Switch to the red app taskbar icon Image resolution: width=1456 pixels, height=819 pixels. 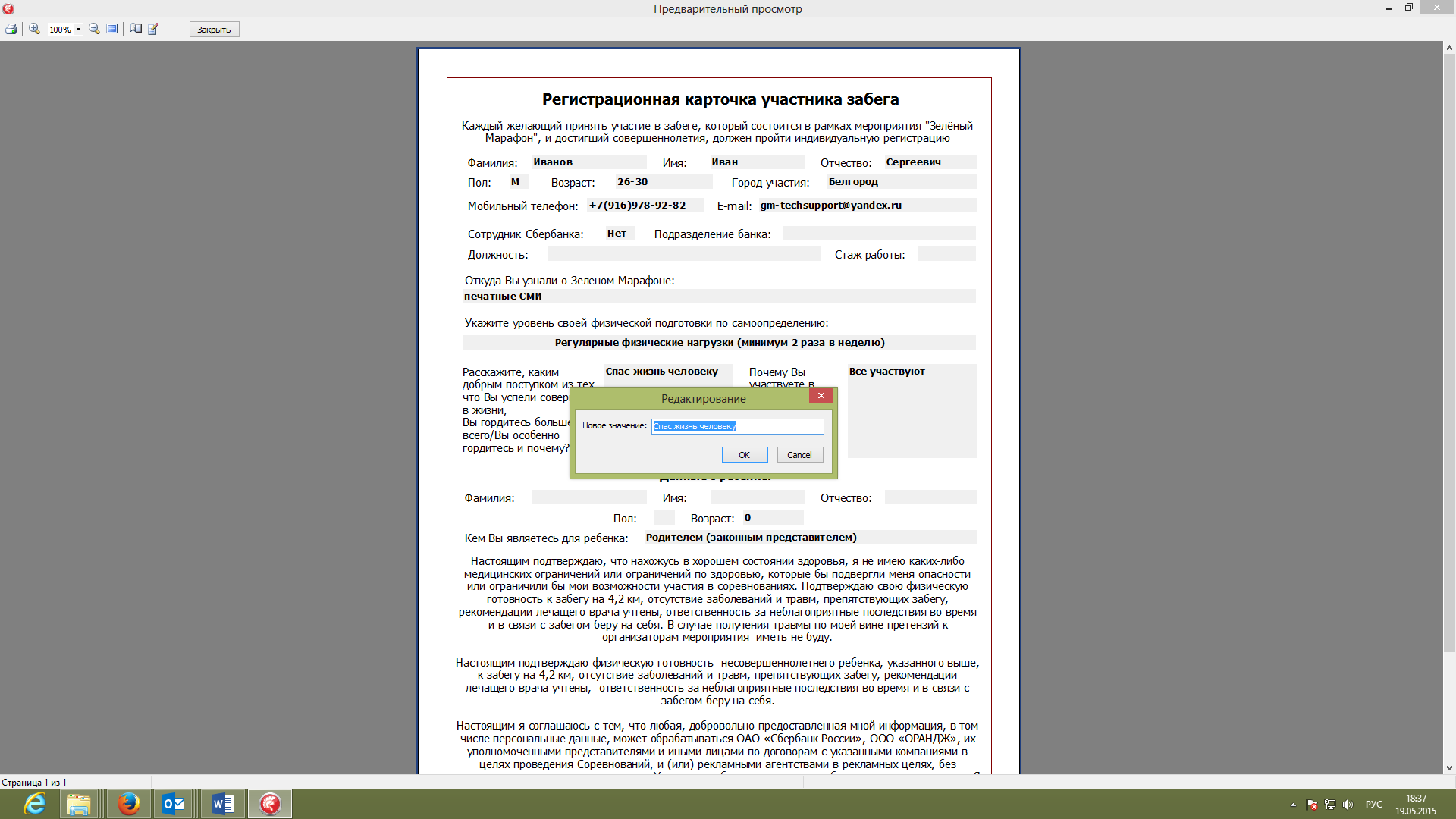270,804
